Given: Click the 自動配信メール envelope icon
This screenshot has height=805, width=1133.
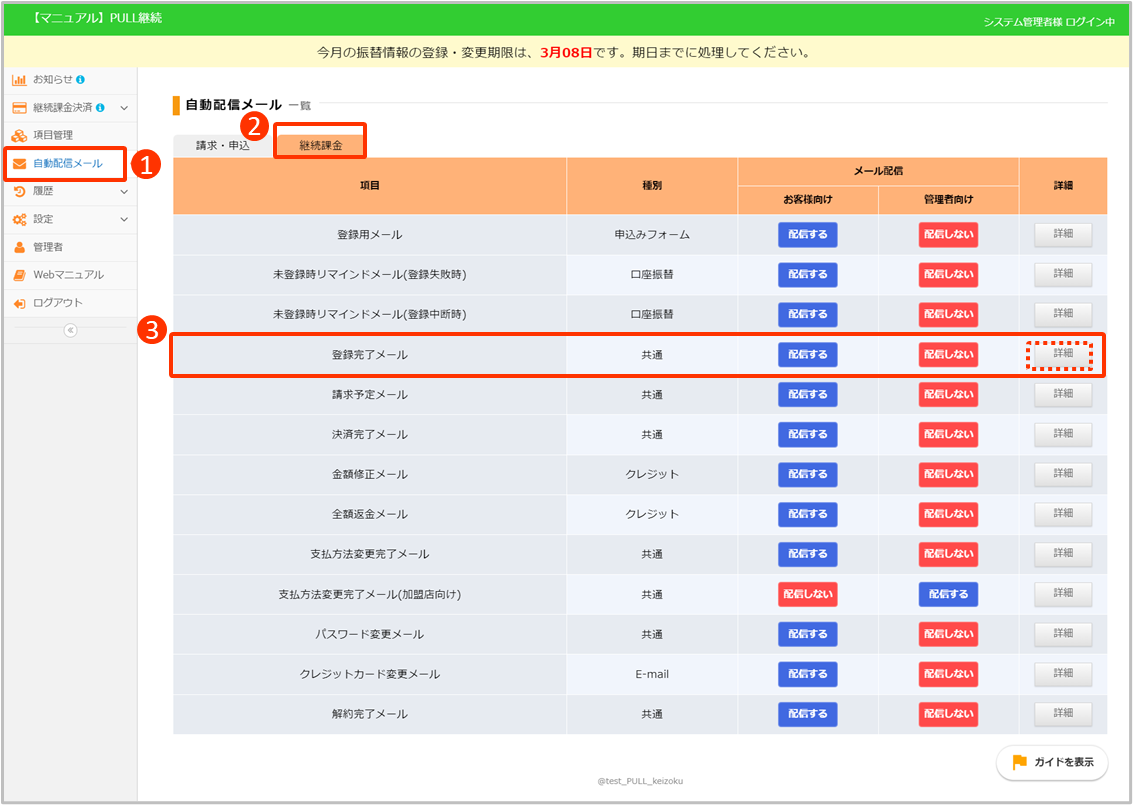Looking at the screenshot, I should tap(19, 163).
